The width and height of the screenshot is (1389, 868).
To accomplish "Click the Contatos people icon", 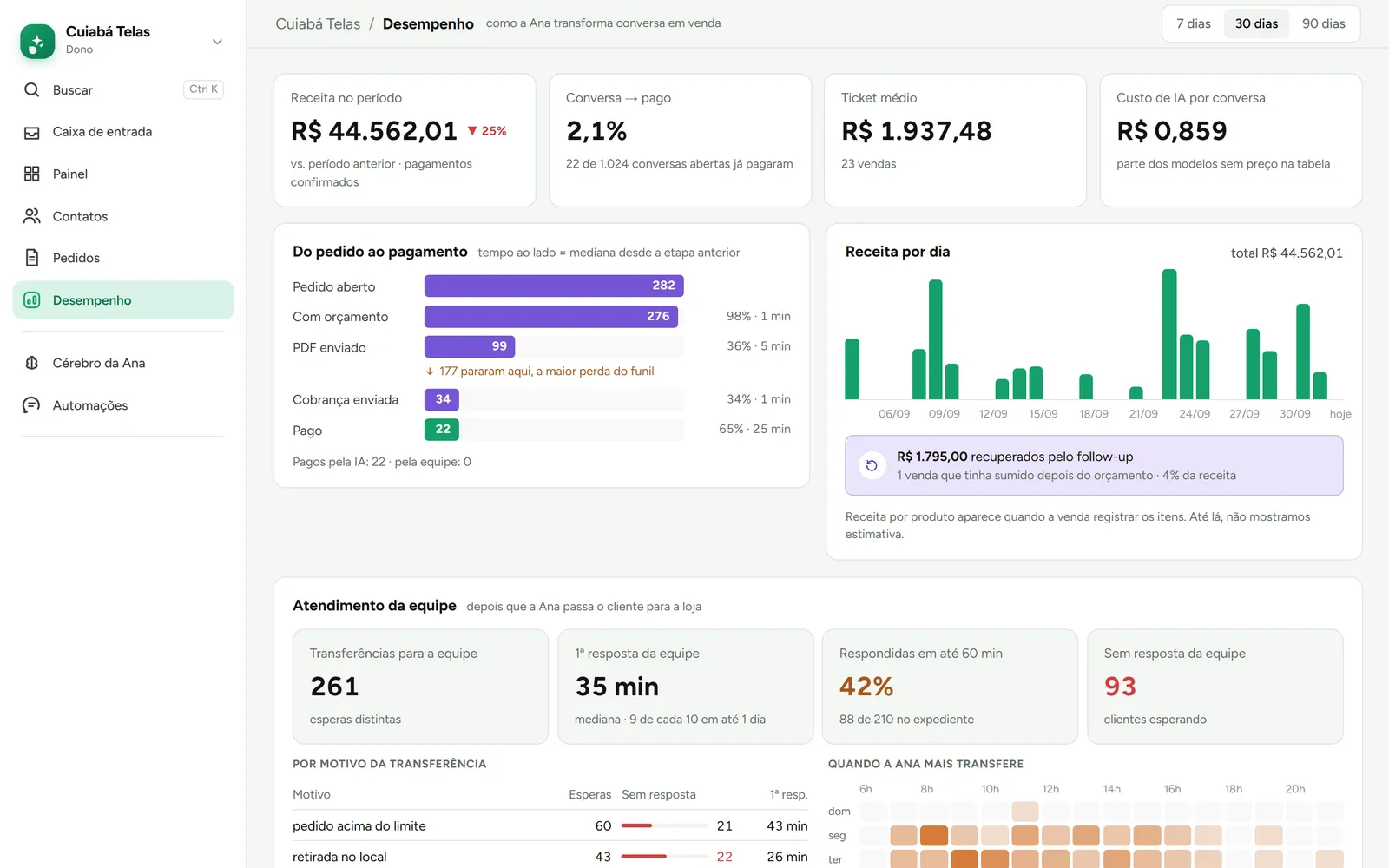I will coord(32,216).
